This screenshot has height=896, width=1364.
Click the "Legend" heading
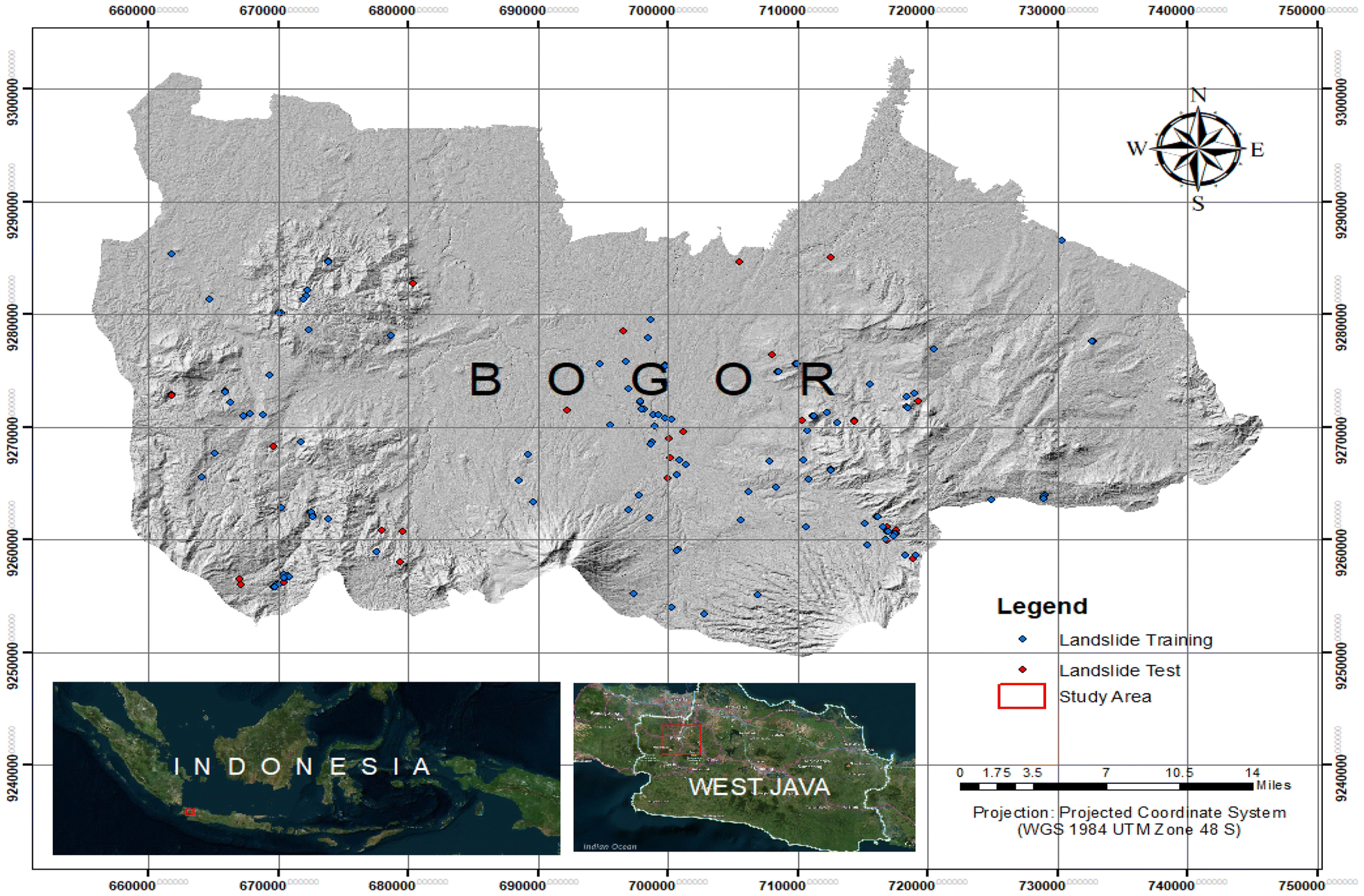point(1041,607)
